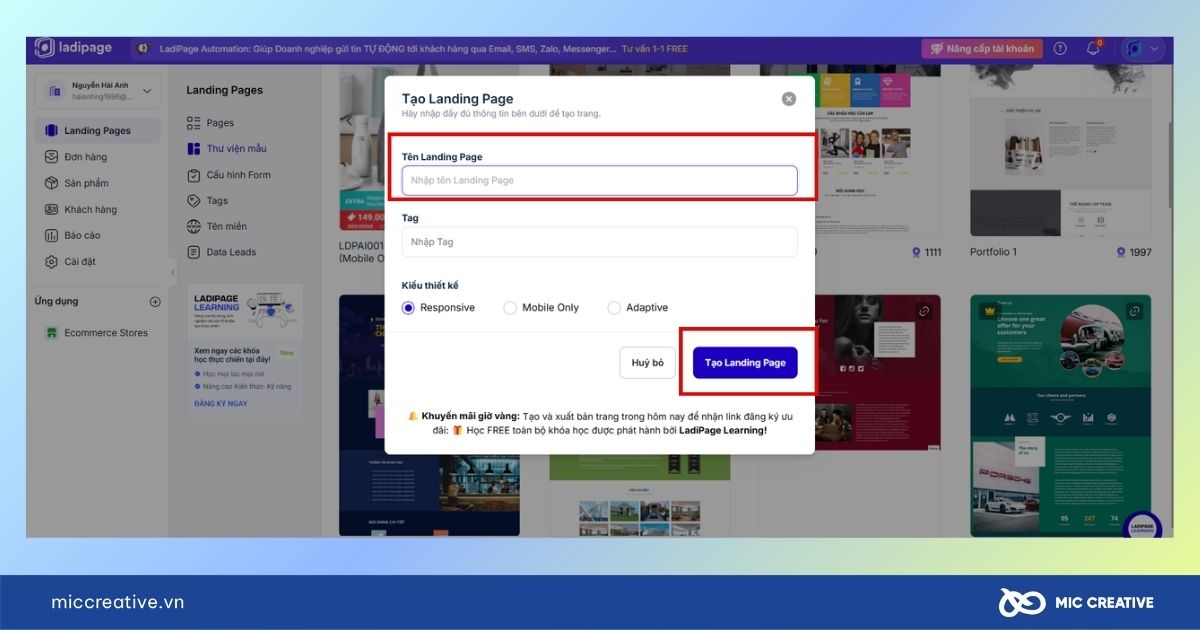The height and width of the screenshot is (630, 1200).
Task: Click the link icon on Porsche template
Action: click(x=1134, y=312)
